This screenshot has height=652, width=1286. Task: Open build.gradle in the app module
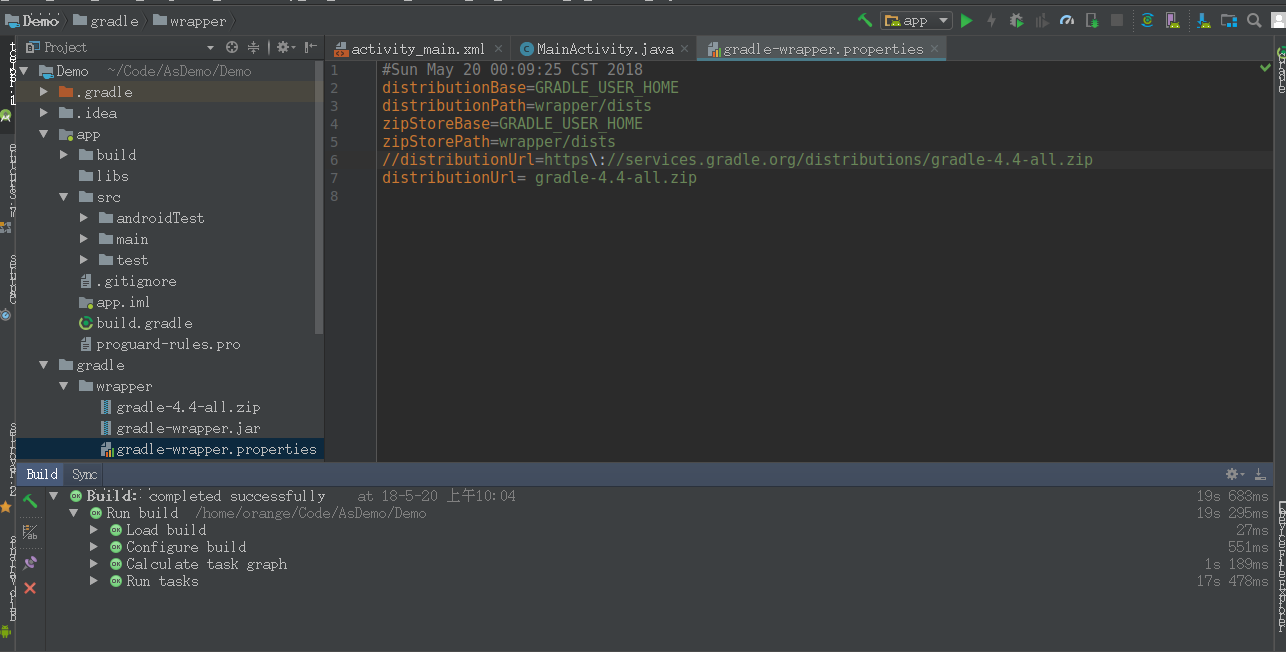(x=135, y=323)
